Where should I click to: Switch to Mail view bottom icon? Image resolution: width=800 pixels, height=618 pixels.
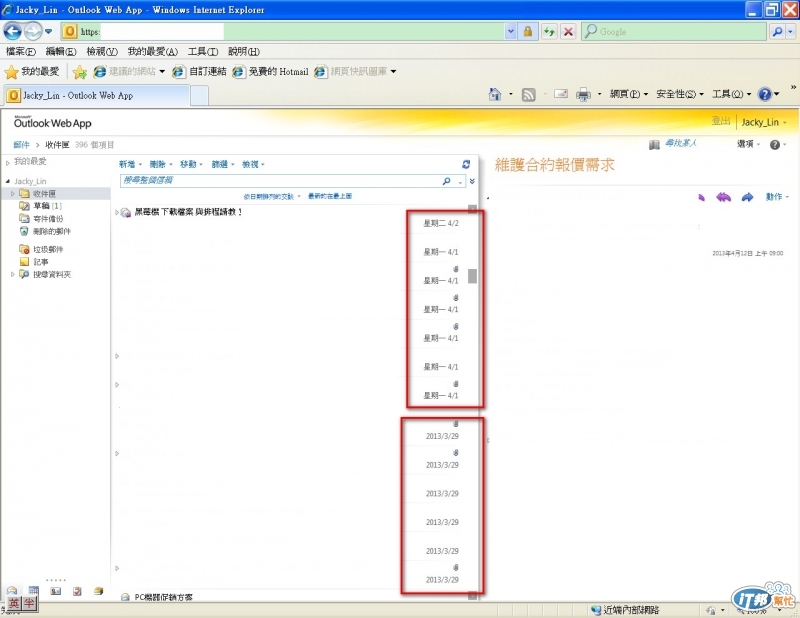pos(12,591)
